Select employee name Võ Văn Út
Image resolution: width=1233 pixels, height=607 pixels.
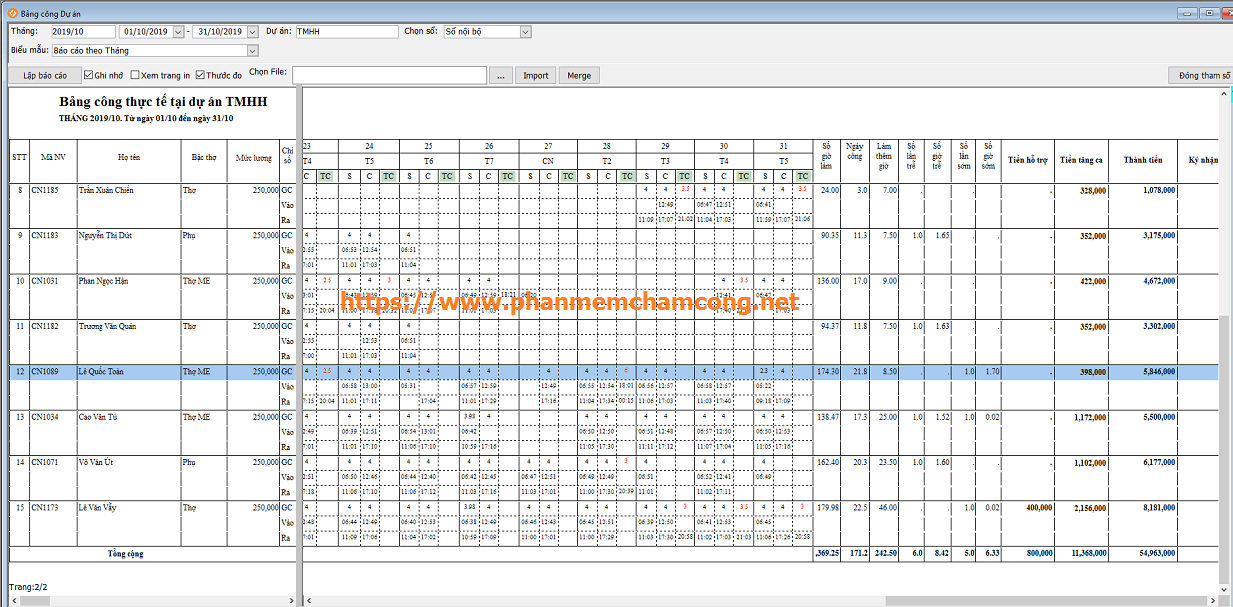tap(97, 462)
